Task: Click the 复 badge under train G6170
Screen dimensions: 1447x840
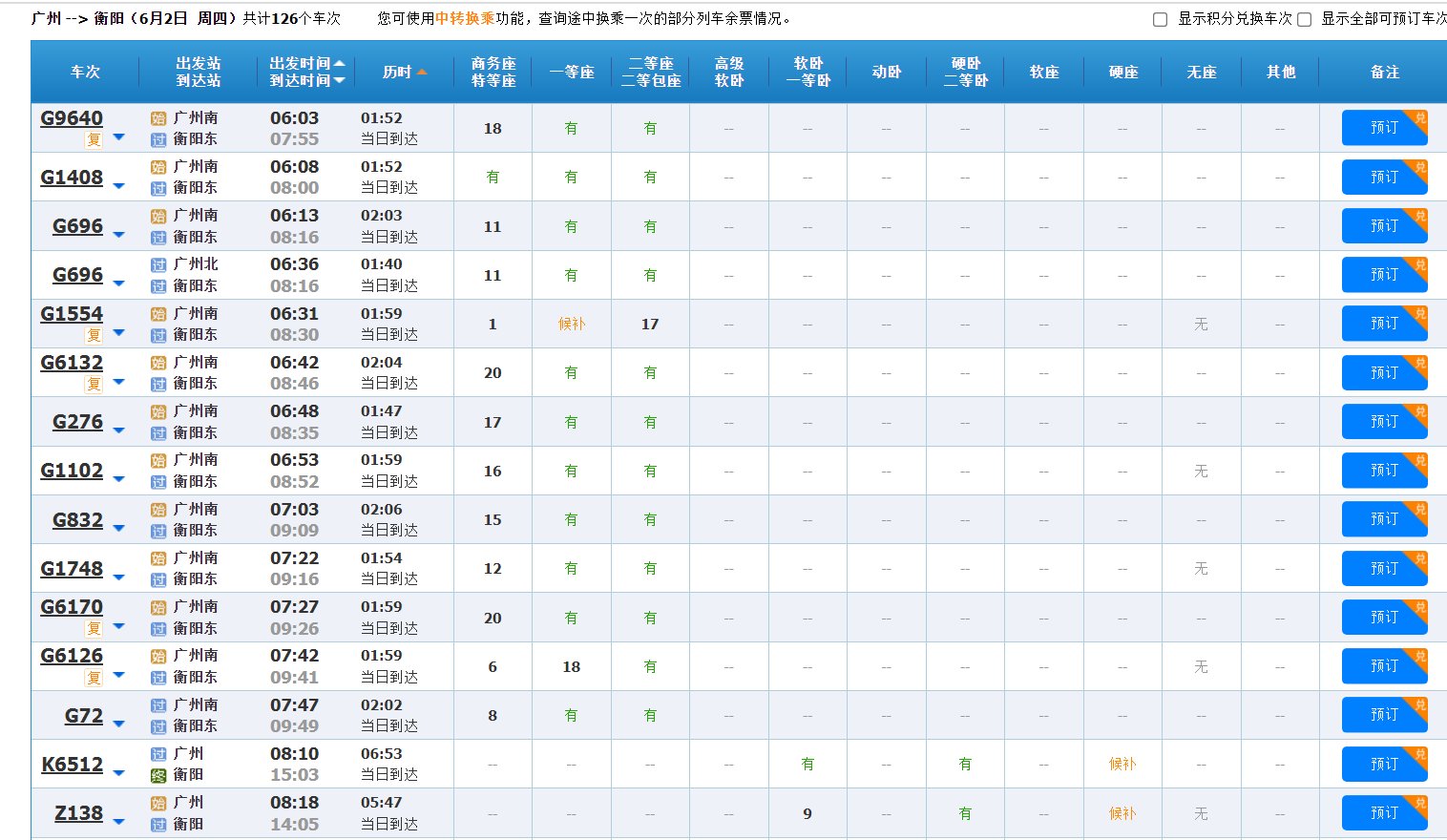Action: coord(94,629)
